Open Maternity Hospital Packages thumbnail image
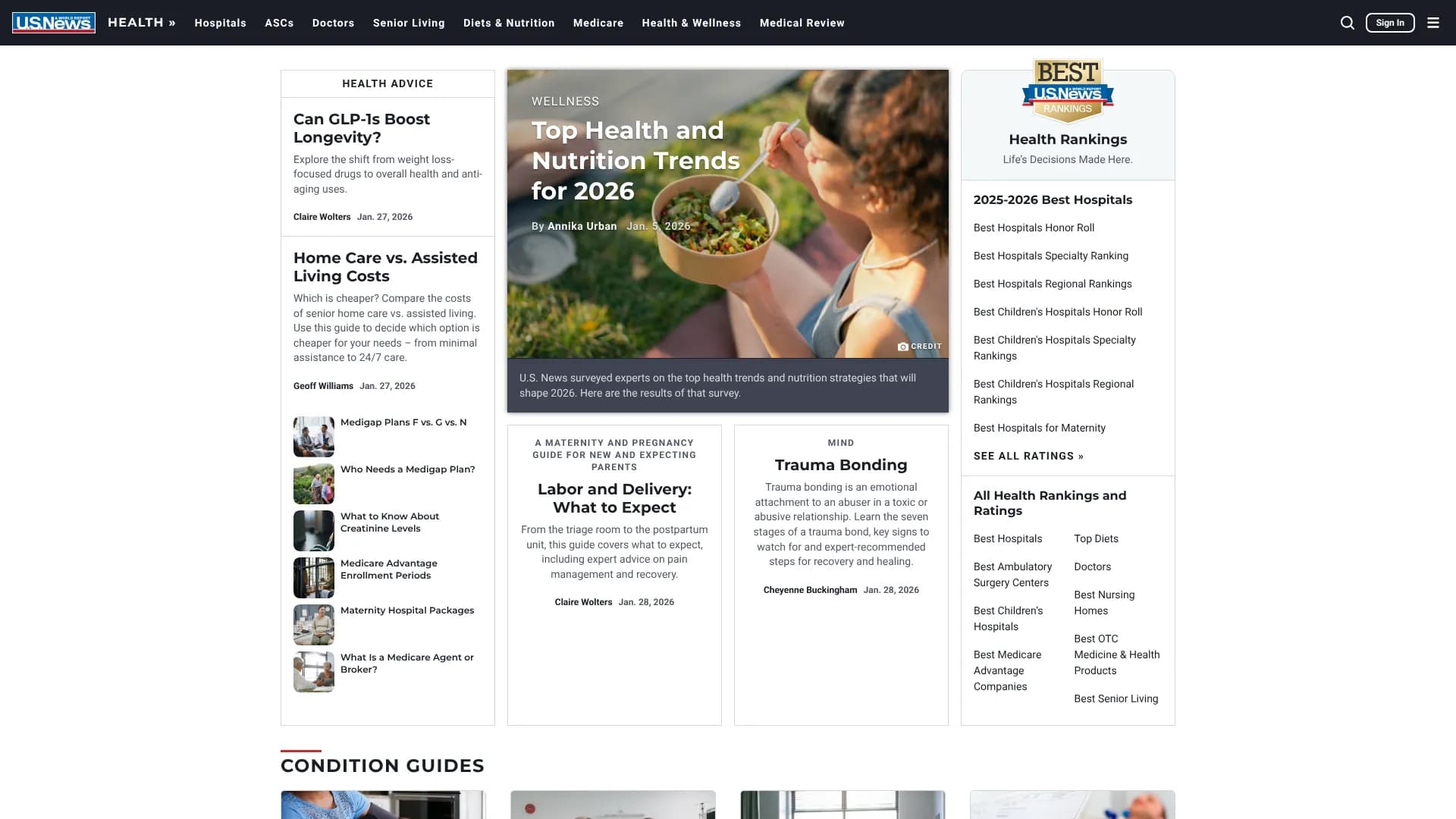1456x819 pixels. tap(313, 624)
